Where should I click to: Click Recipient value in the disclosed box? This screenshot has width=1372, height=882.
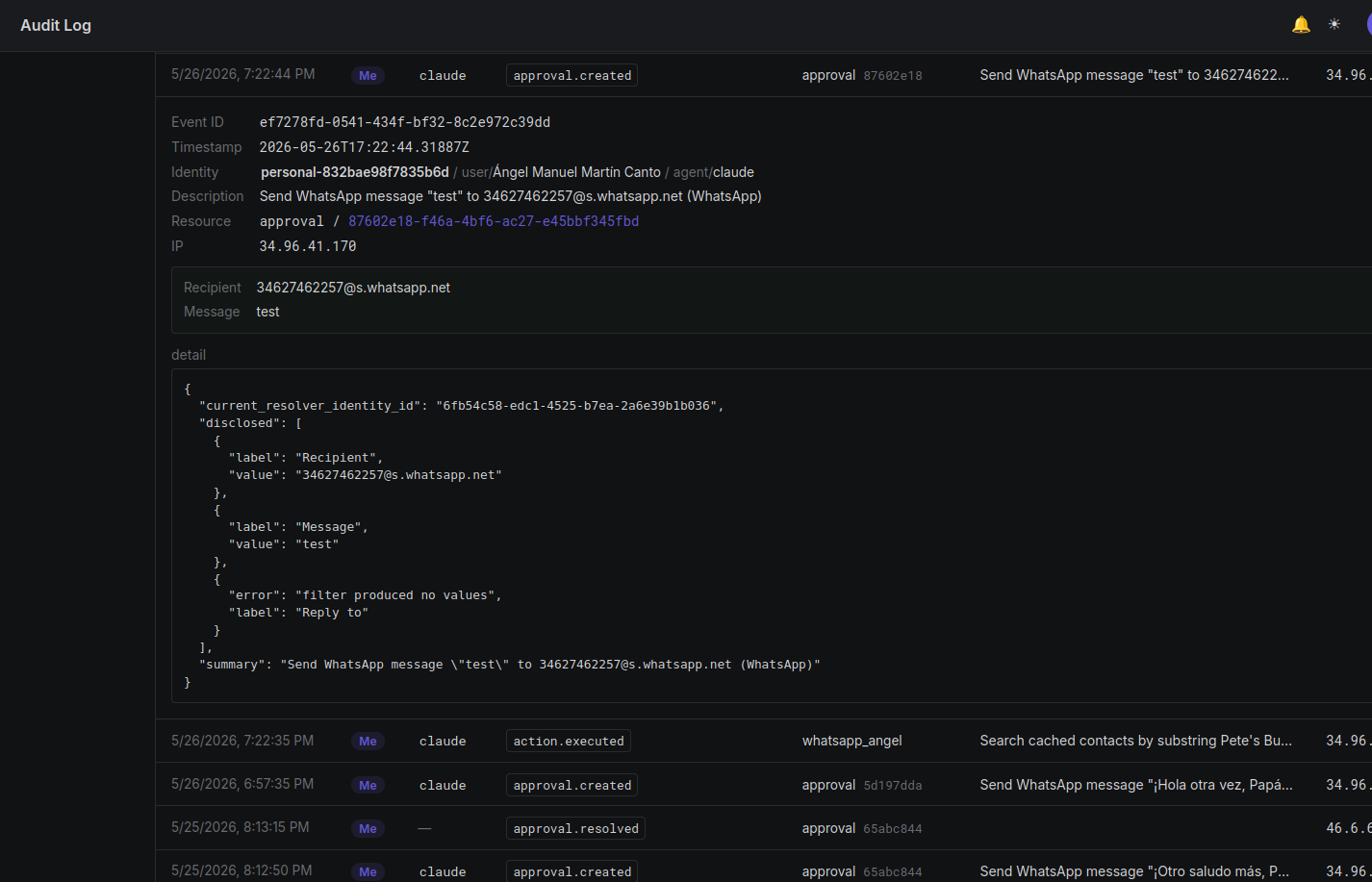(353, 288)
